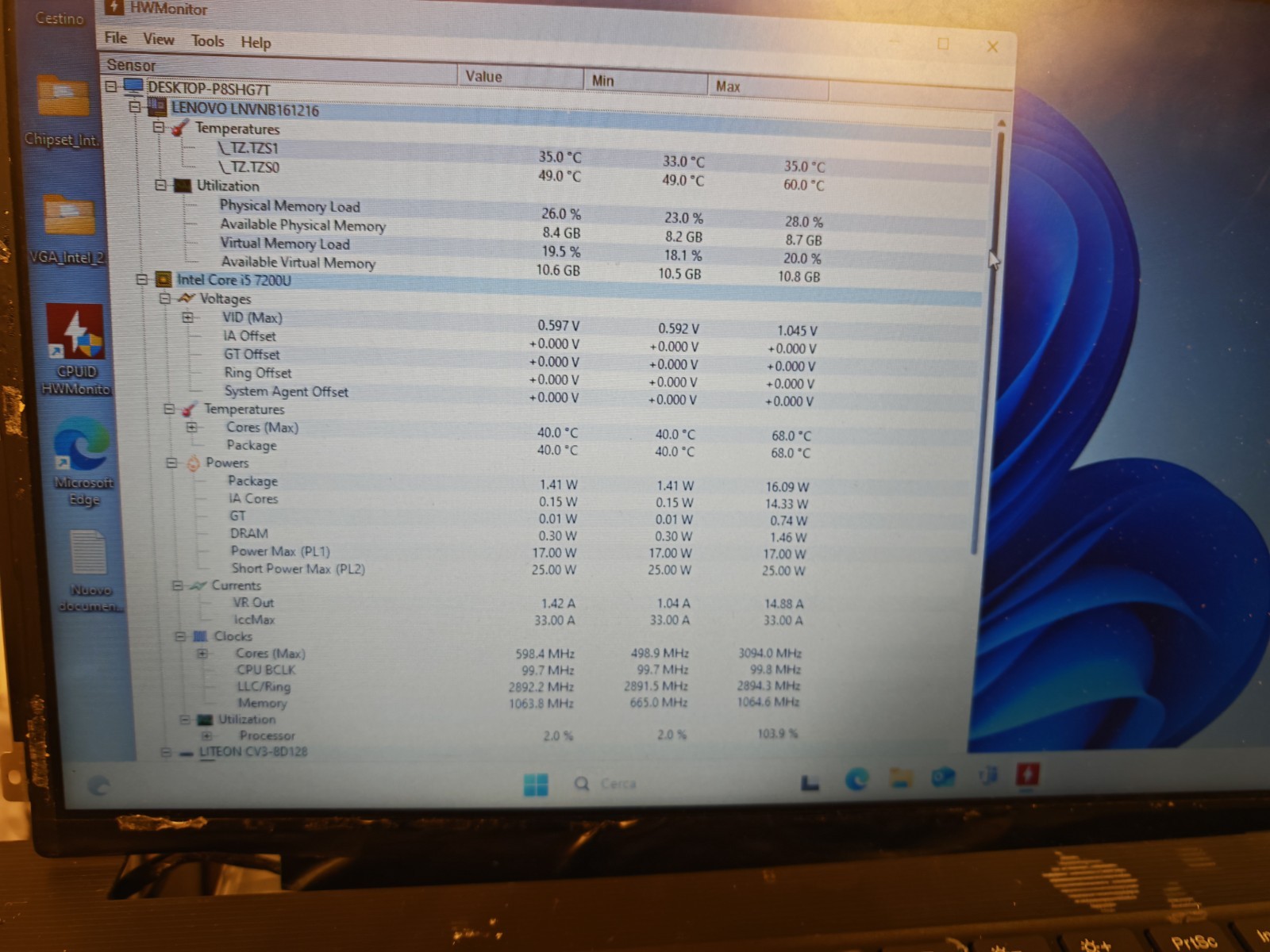Collapse the Clocks section

180,636
